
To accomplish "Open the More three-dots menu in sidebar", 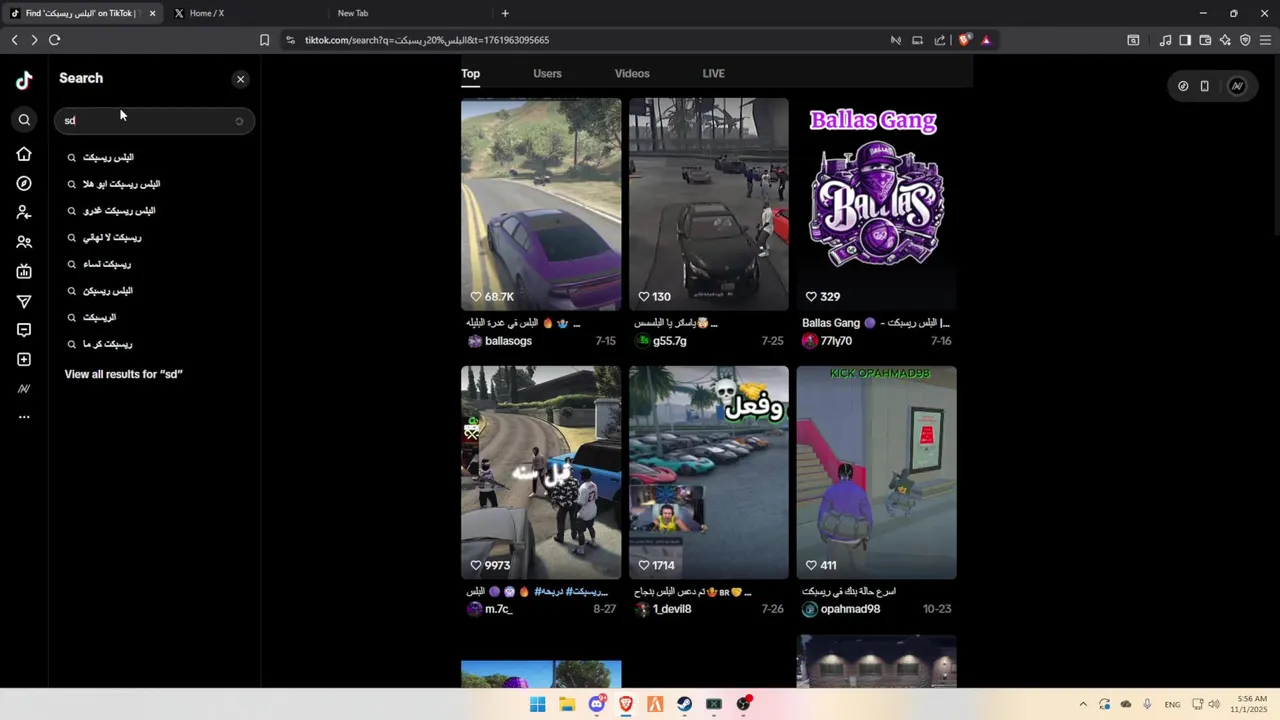I will click(24, 417).
